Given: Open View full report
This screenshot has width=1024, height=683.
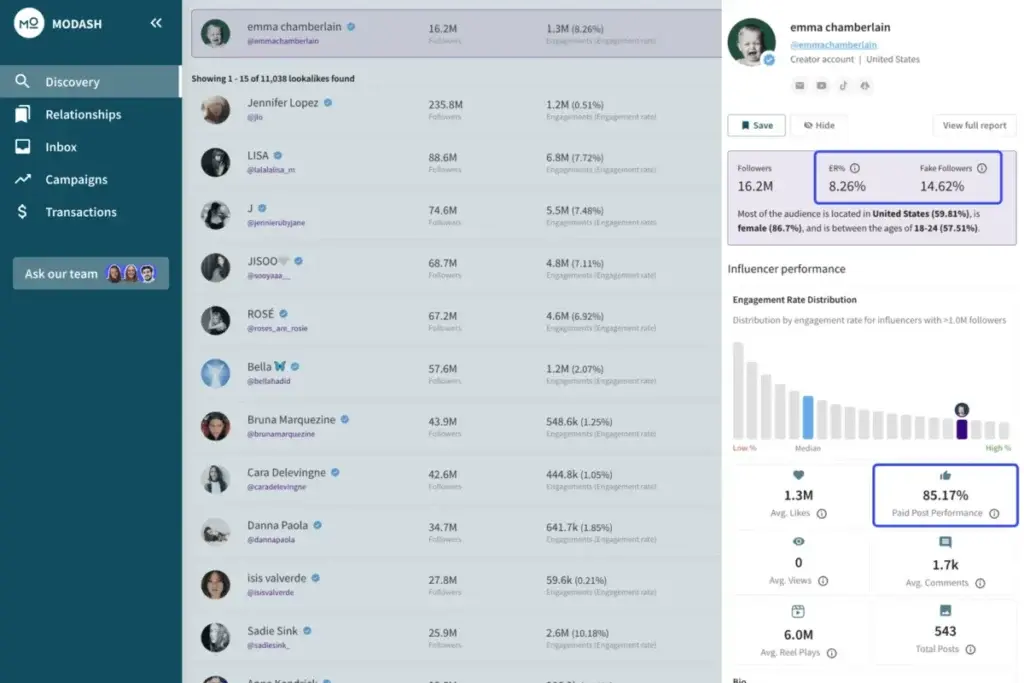Looking at the screenshot, I should coord(975,125).
